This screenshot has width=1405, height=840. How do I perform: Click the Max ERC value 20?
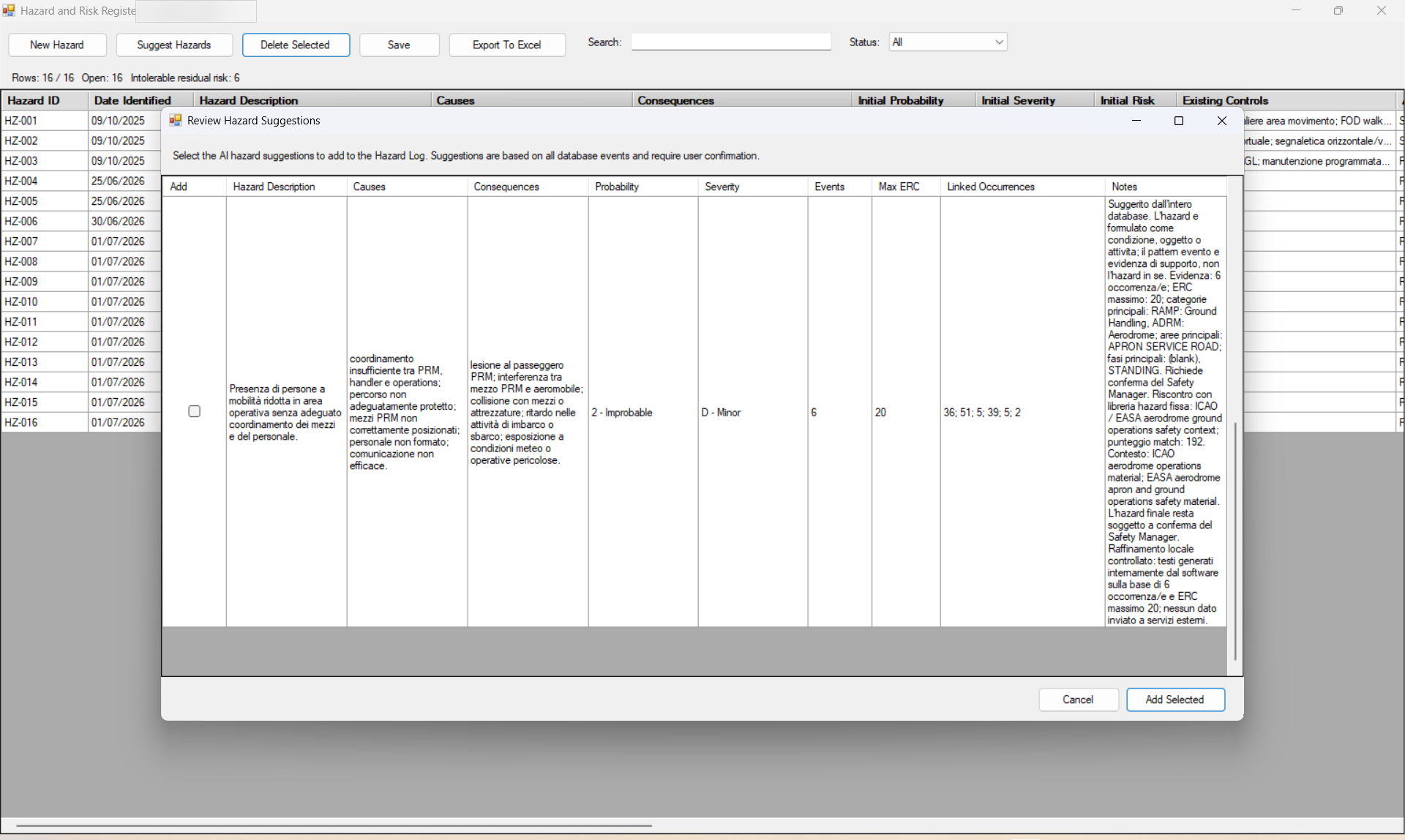906,412
